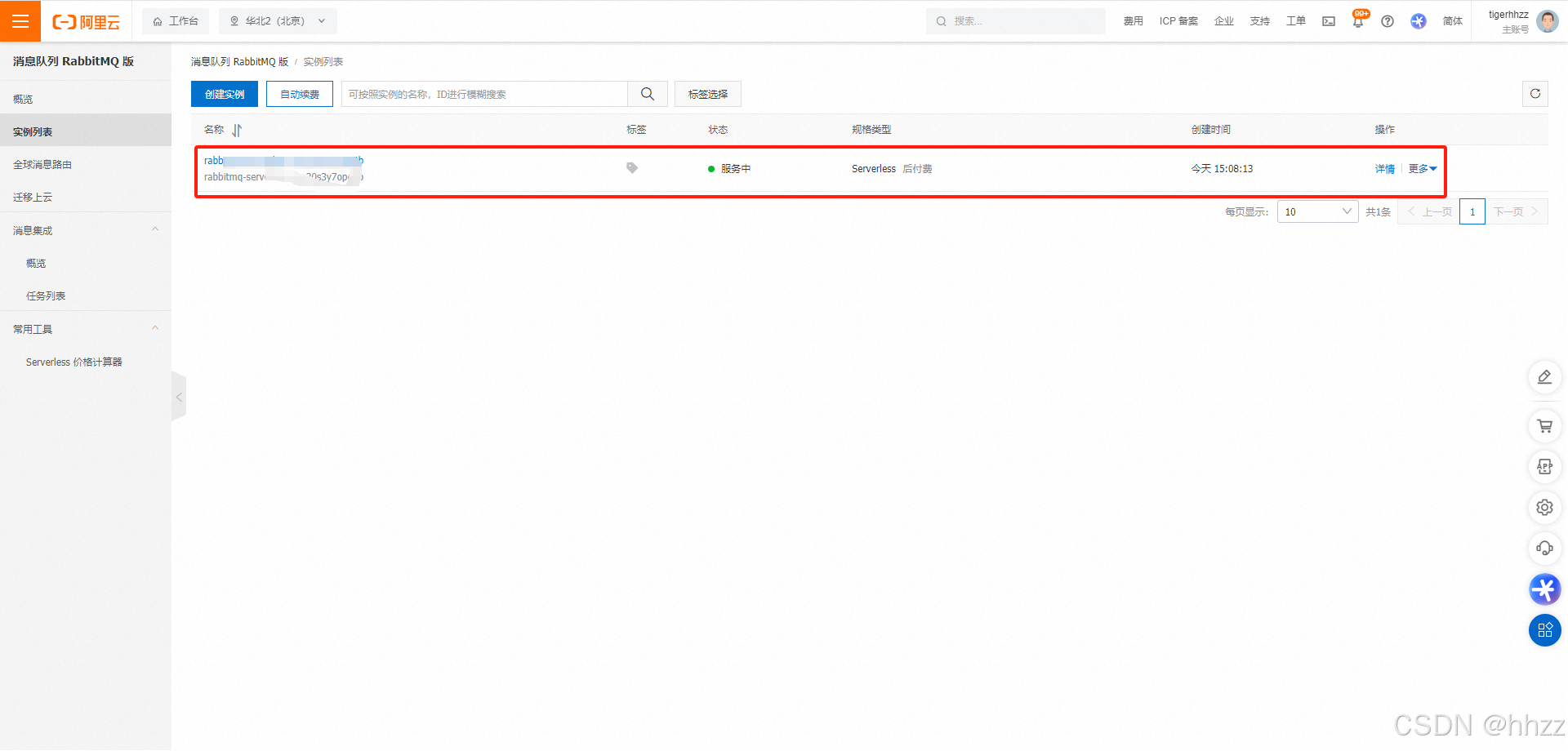Open ICP 备案 in top navigation

(1178, 21)
